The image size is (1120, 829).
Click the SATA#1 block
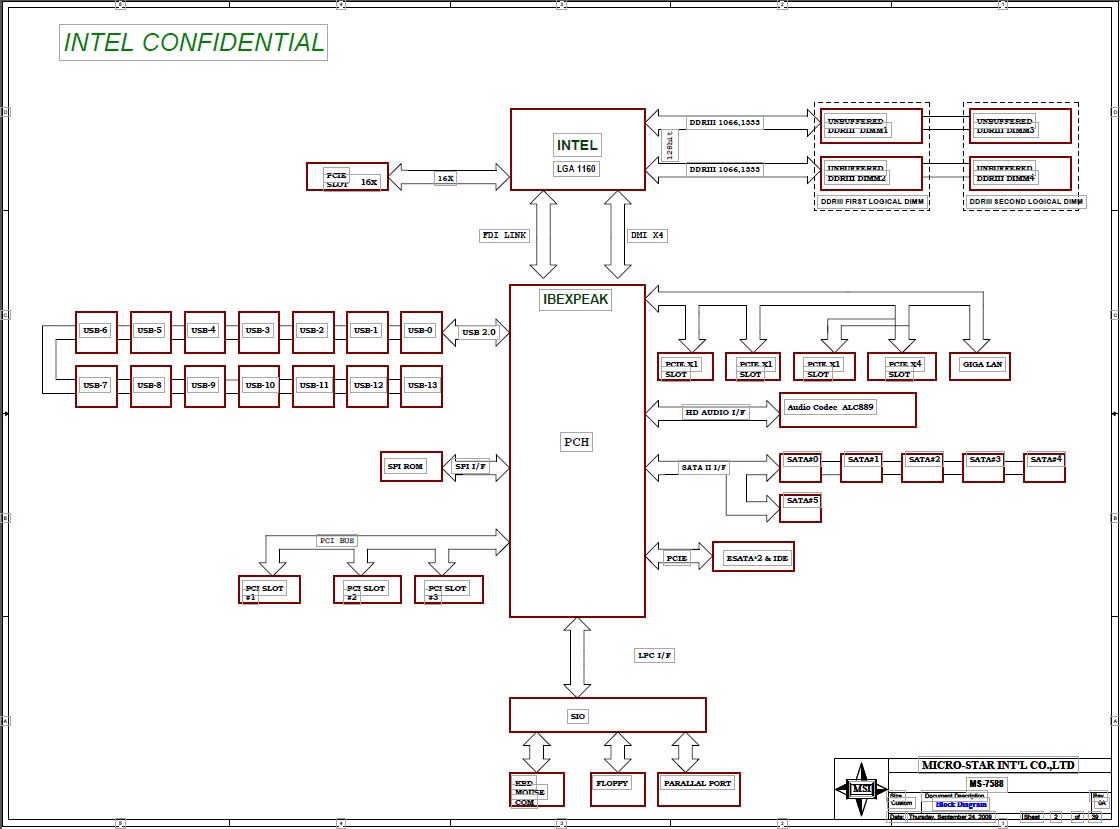click(x=861, y=467)
